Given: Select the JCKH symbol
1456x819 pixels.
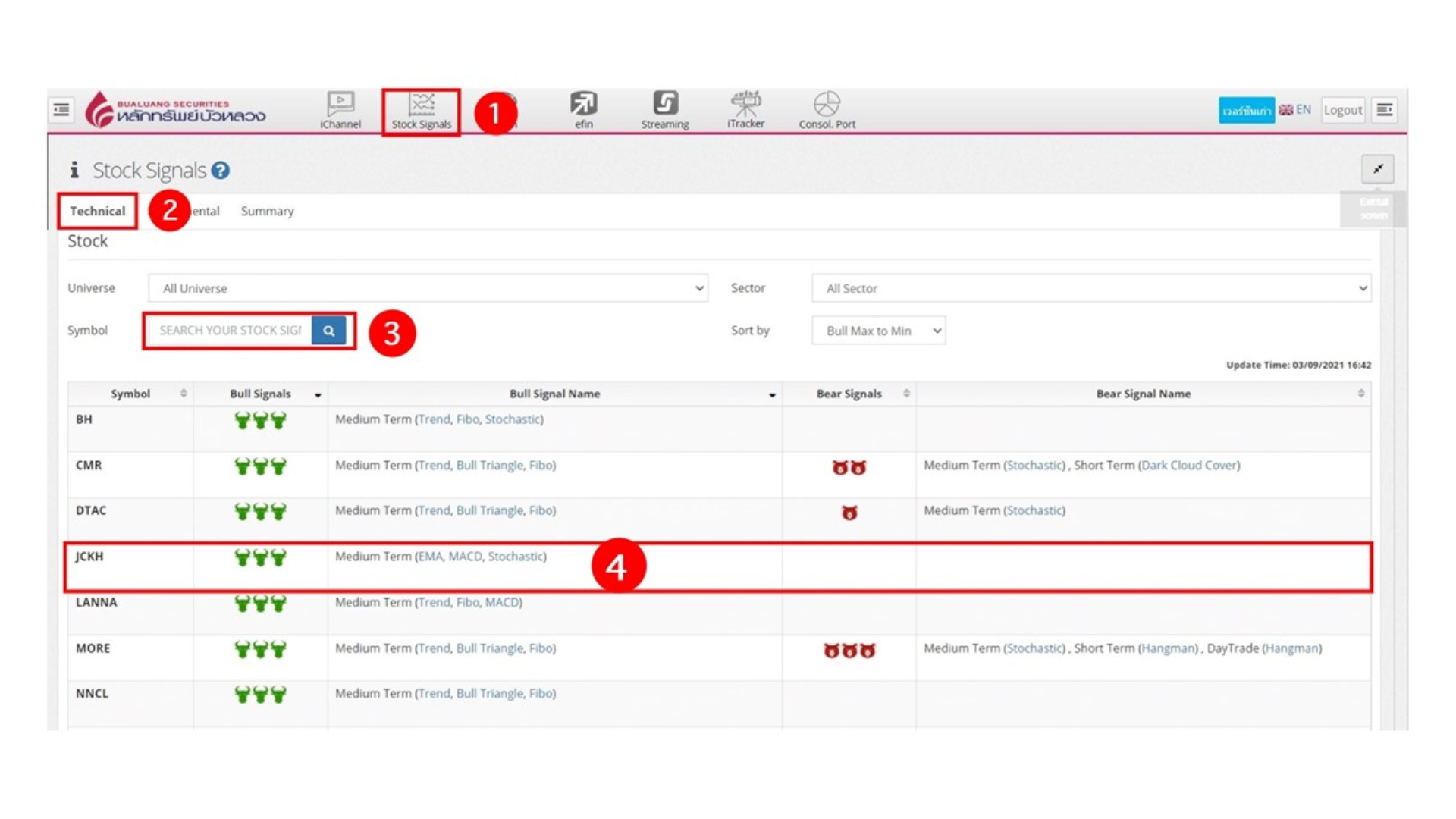Looking at the screenshot, I should coord(89,557).
